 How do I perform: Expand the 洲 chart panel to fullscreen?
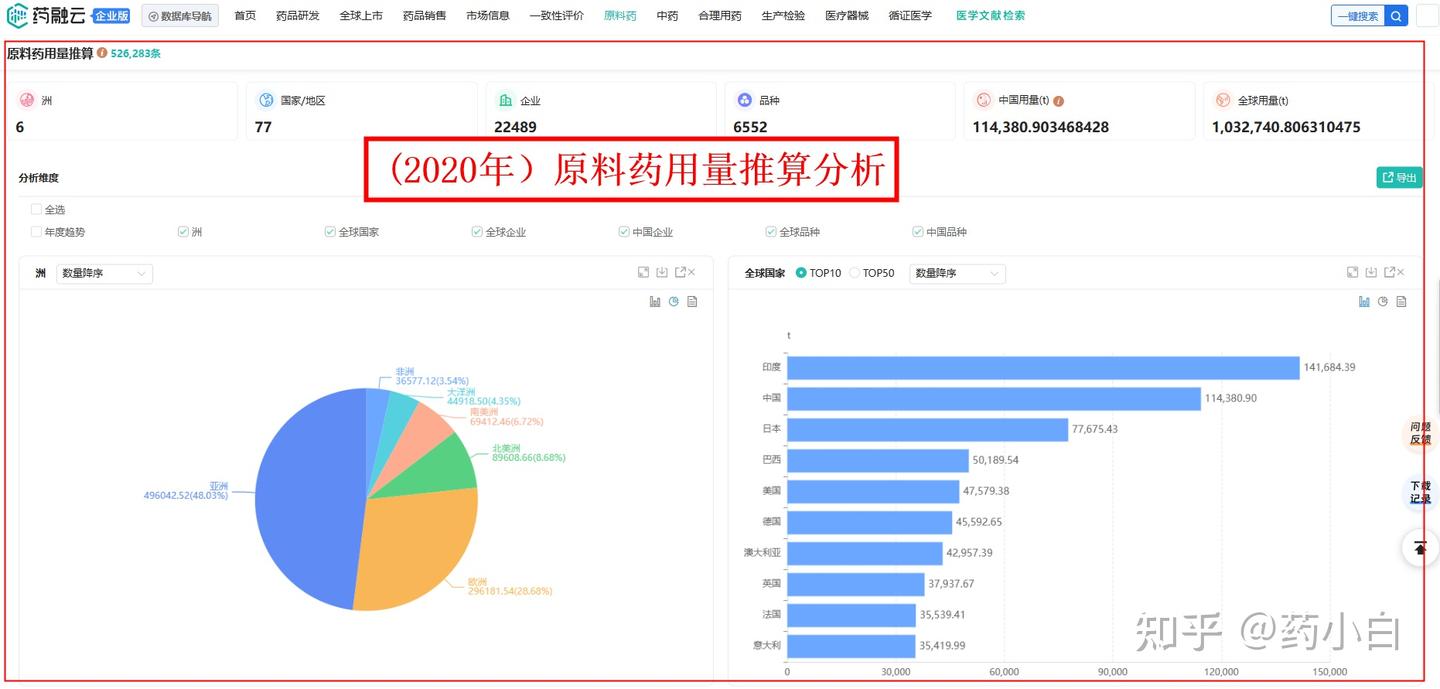tap(643, 272)
